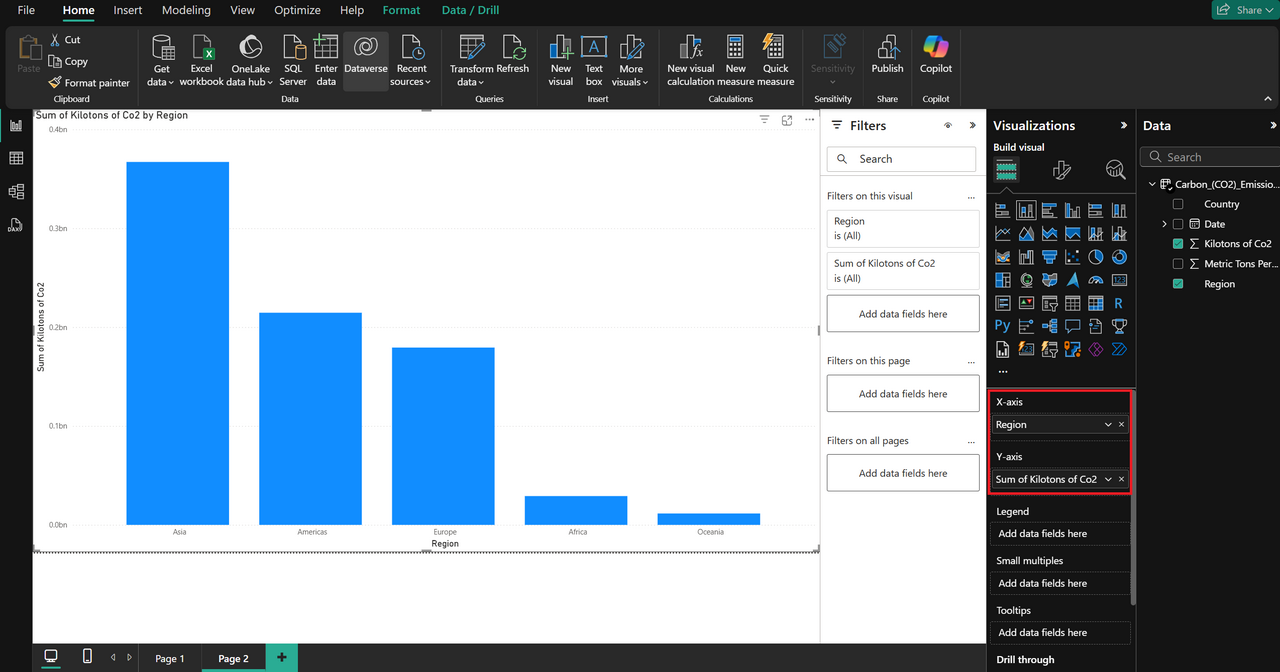Viewport: 1280px width, 672px height.
Task: Pick the scatter chart visual
Action: 1072,257
